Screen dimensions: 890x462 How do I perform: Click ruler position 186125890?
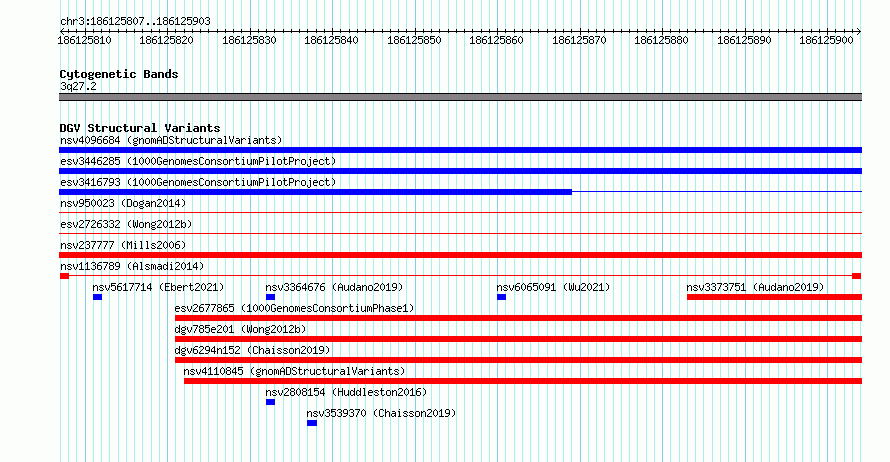[744, 40]
